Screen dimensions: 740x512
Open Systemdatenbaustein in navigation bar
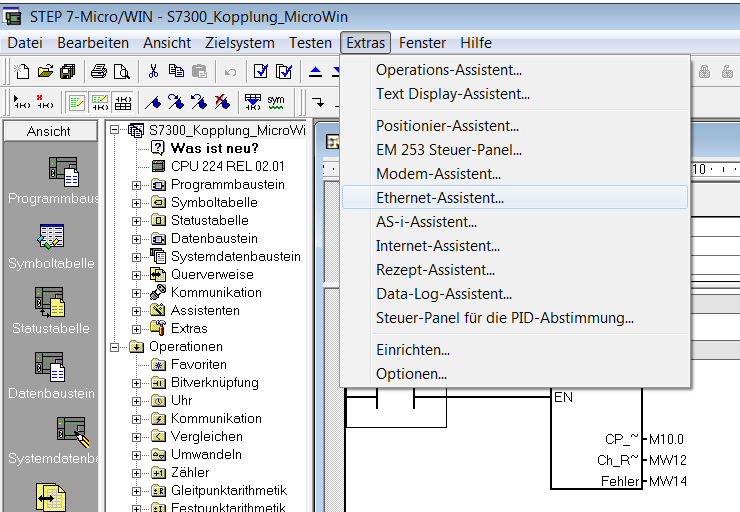coord(53,440)
